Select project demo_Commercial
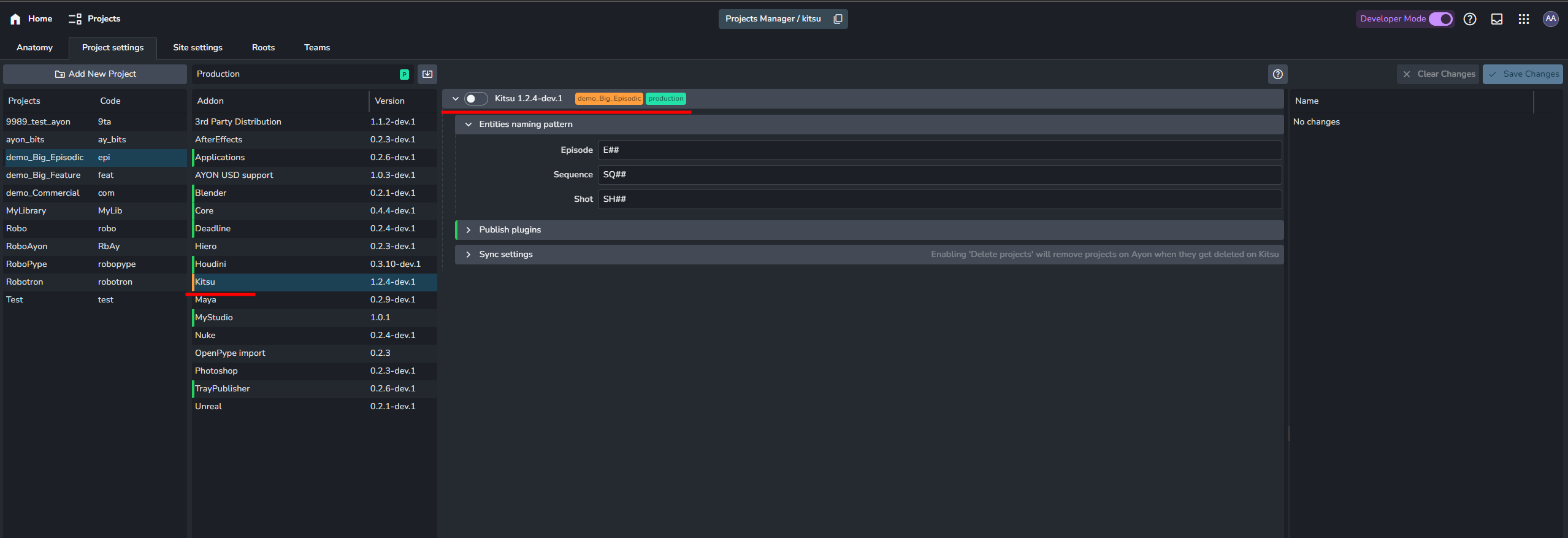Viewport: 1568px width, 538px height. click(95, 193)
